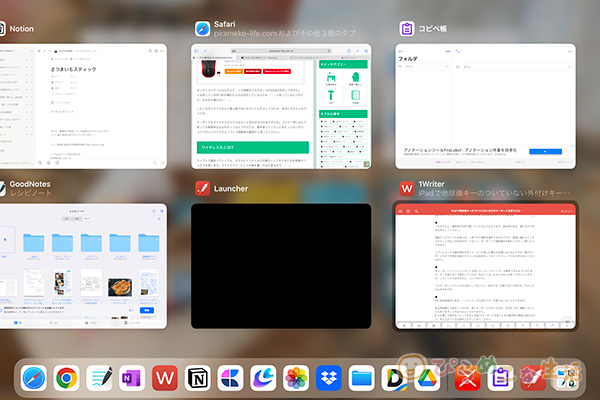Viewport: 600px width, 400px height.
Task: Open Dropbox from the dock
Action: click(329, 378)
